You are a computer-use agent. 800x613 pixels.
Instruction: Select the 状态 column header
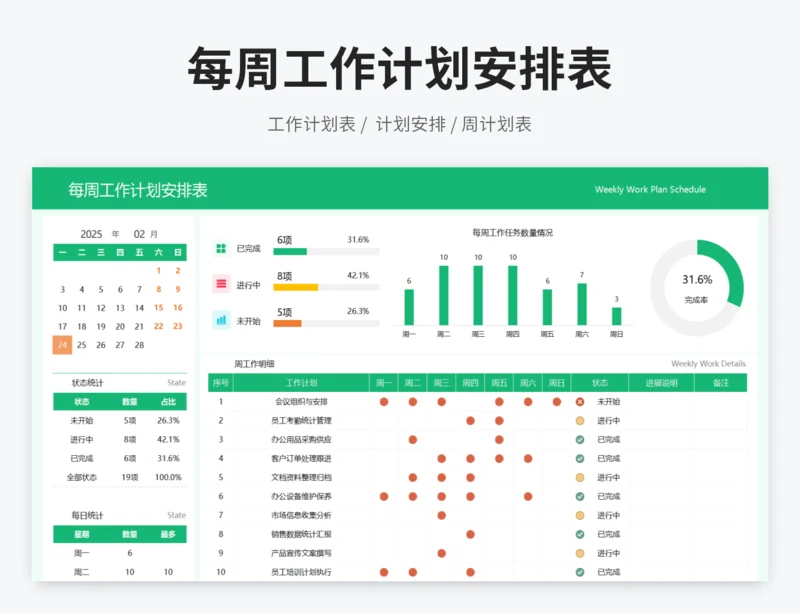602,380
